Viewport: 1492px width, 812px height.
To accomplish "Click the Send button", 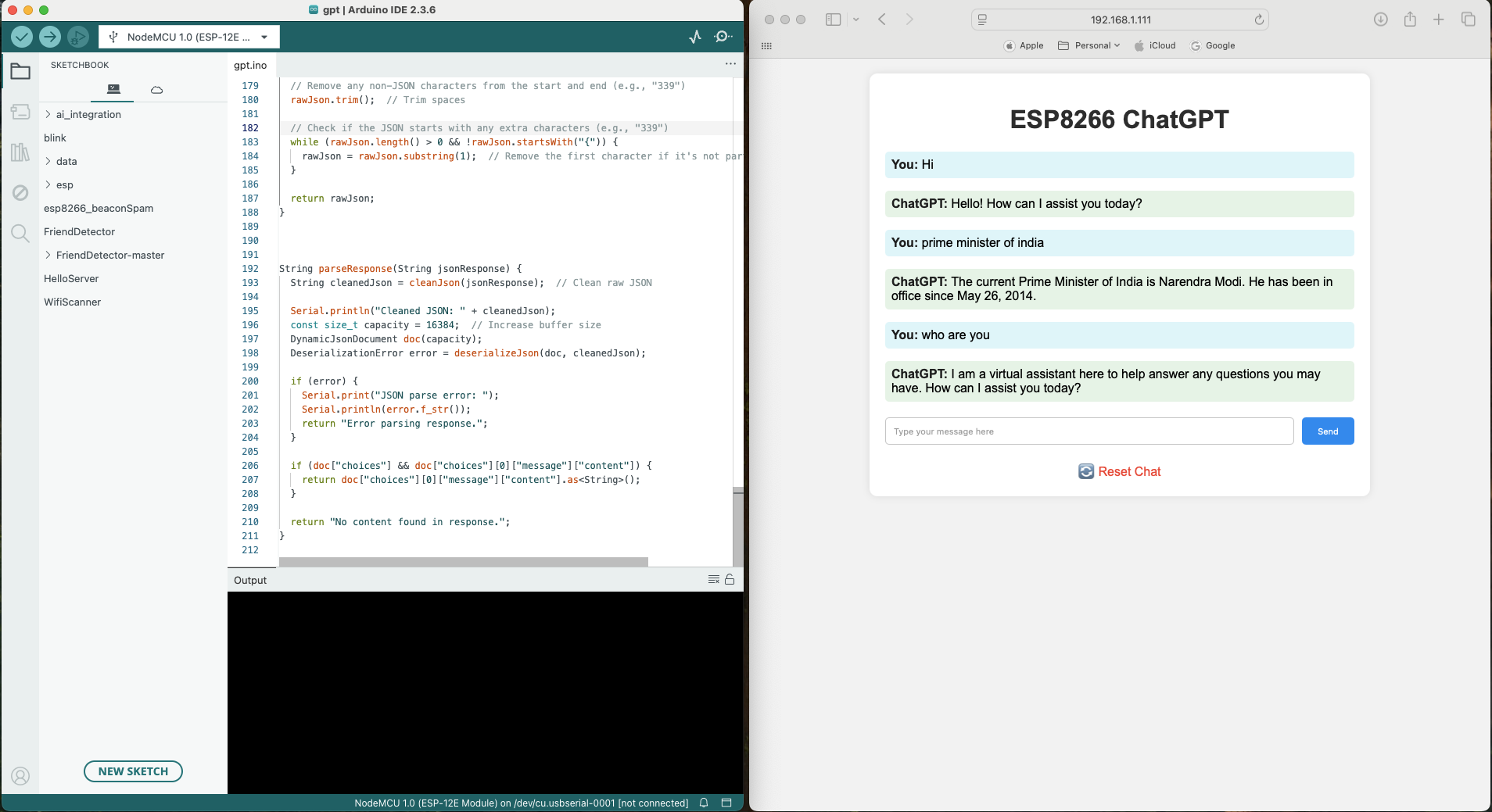I will pyautogui.click(x=1328, y=431).
